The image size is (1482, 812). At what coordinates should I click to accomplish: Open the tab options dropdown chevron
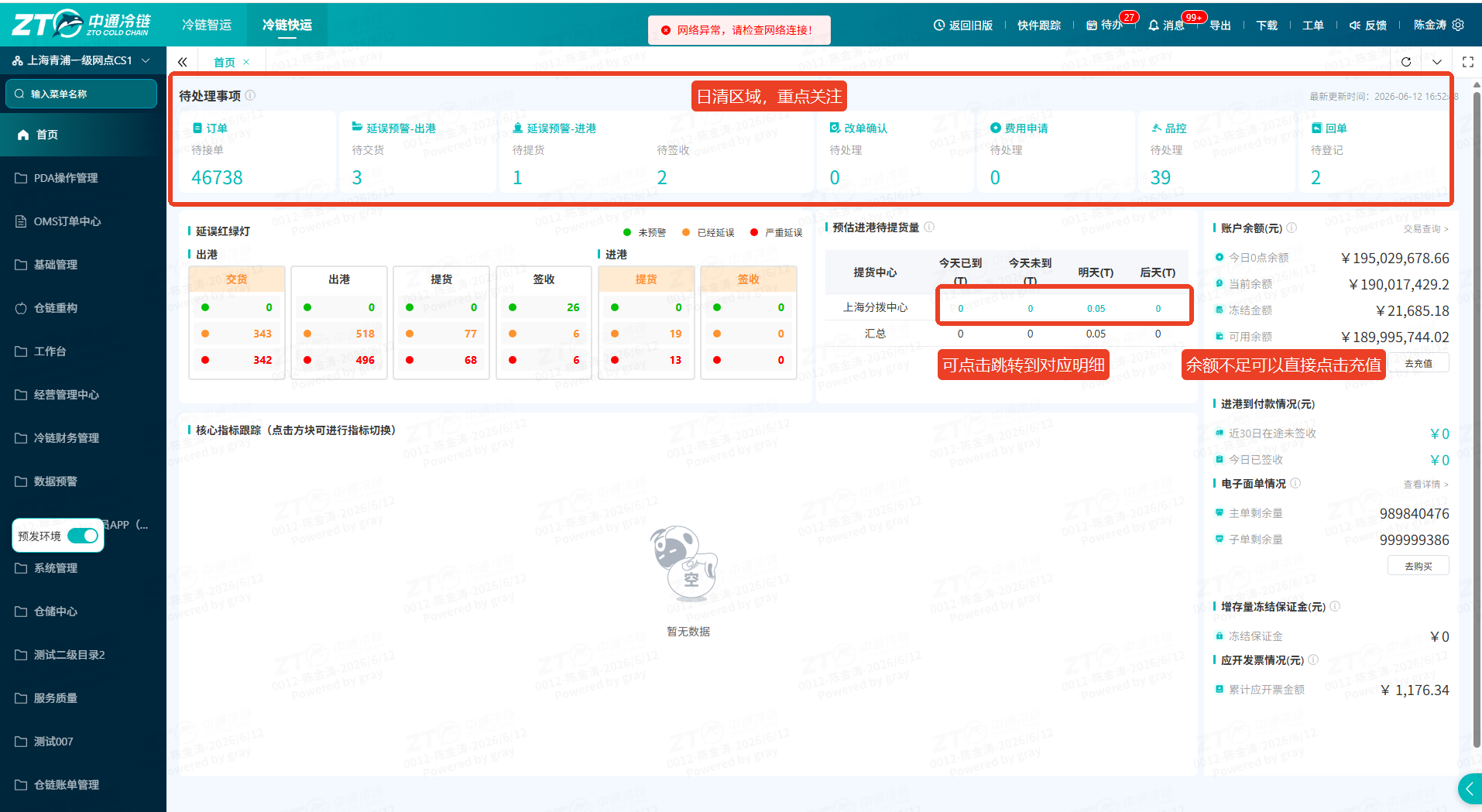pos(1437,62)
